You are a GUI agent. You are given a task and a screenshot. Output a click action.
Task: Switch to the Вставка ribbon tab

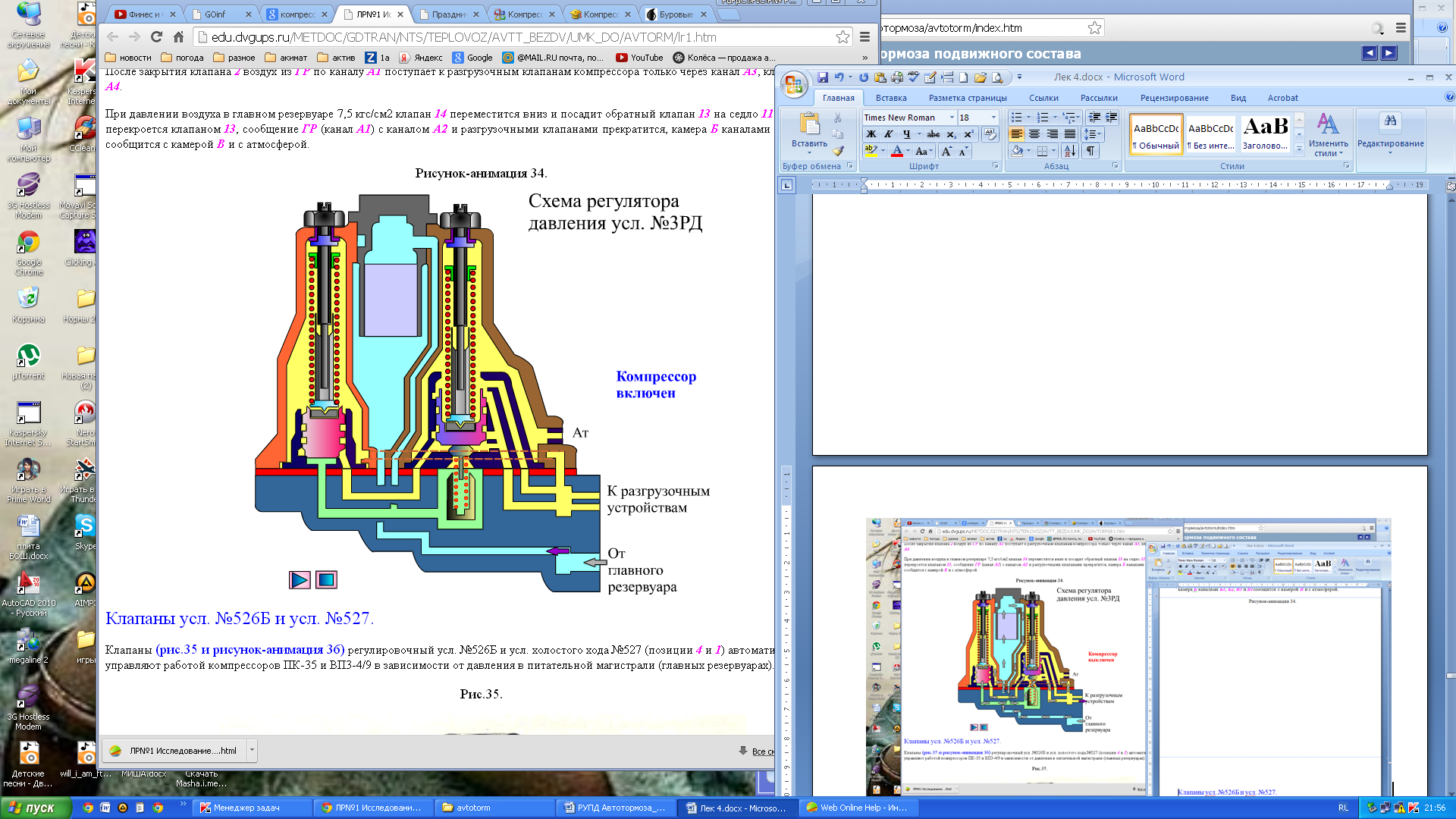tap(891, 98)
